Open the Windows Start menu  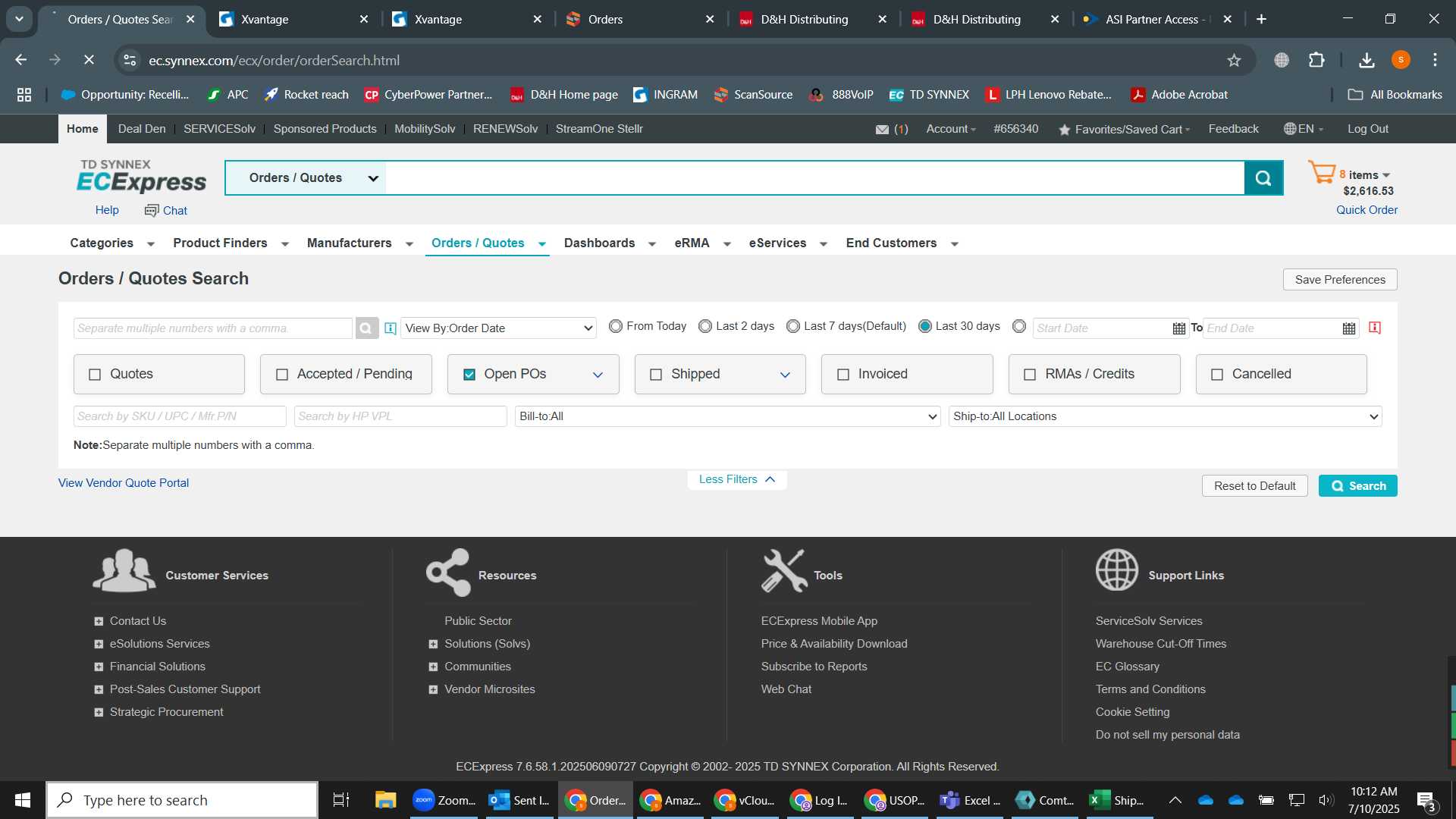pos(22,800)
